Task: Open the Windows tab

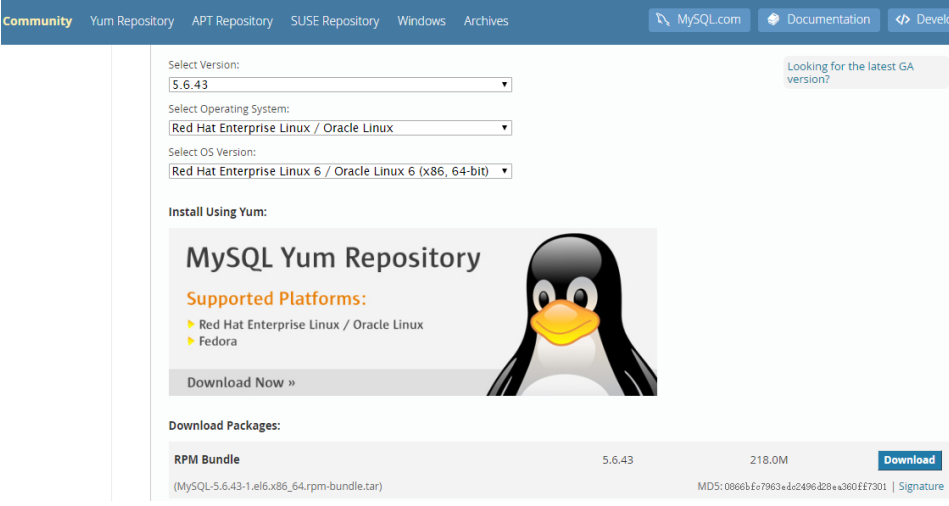Action: (421, 21)
